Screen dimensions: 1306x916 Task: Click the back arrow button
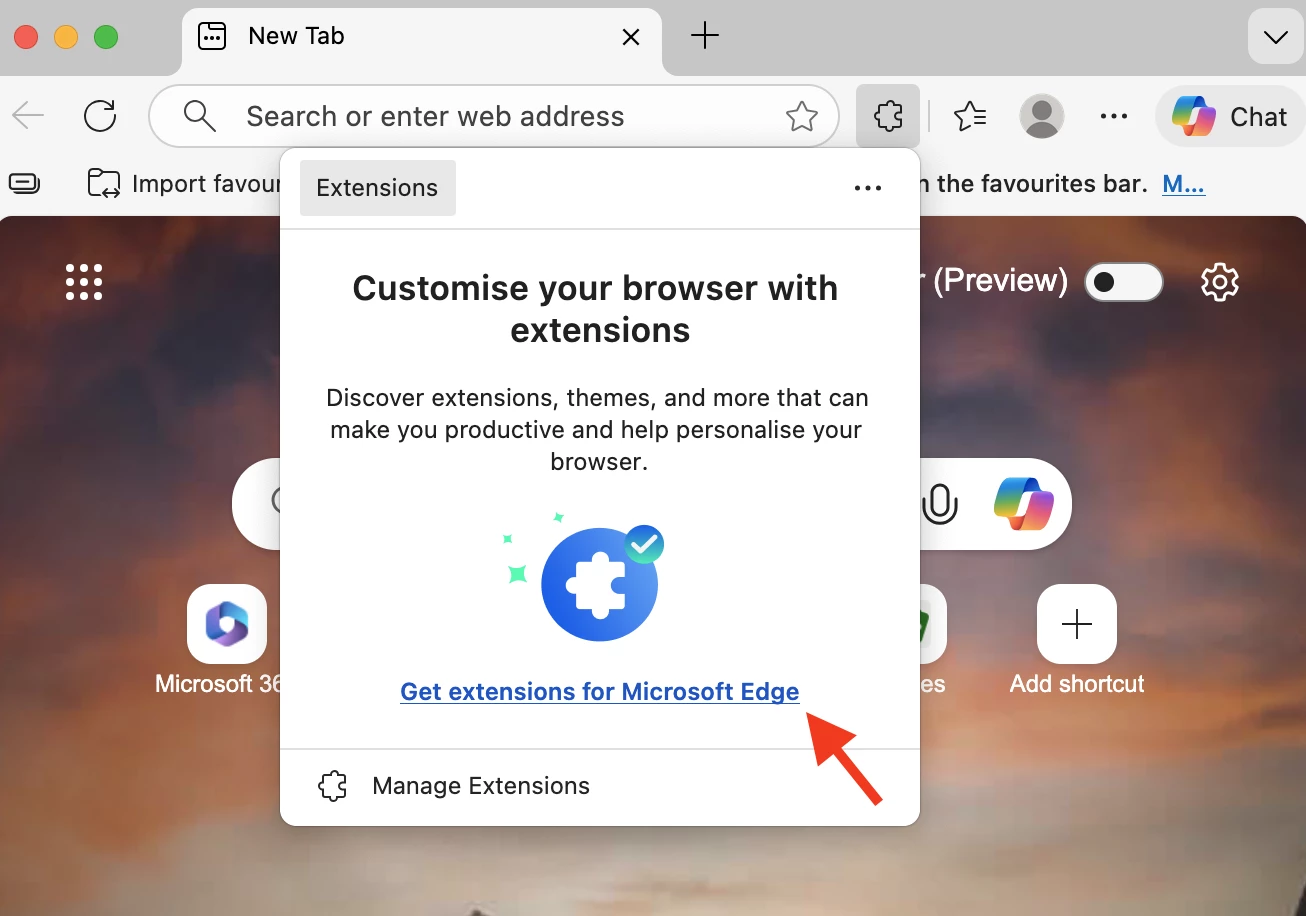tap(28, 117)
